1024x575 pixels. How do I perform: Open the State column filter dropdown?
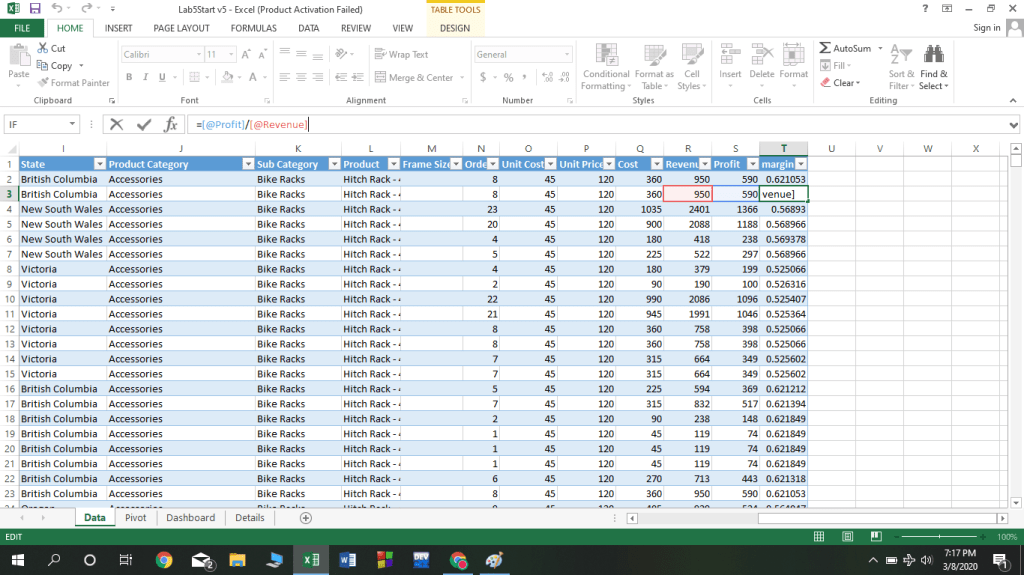pos(99,164)
